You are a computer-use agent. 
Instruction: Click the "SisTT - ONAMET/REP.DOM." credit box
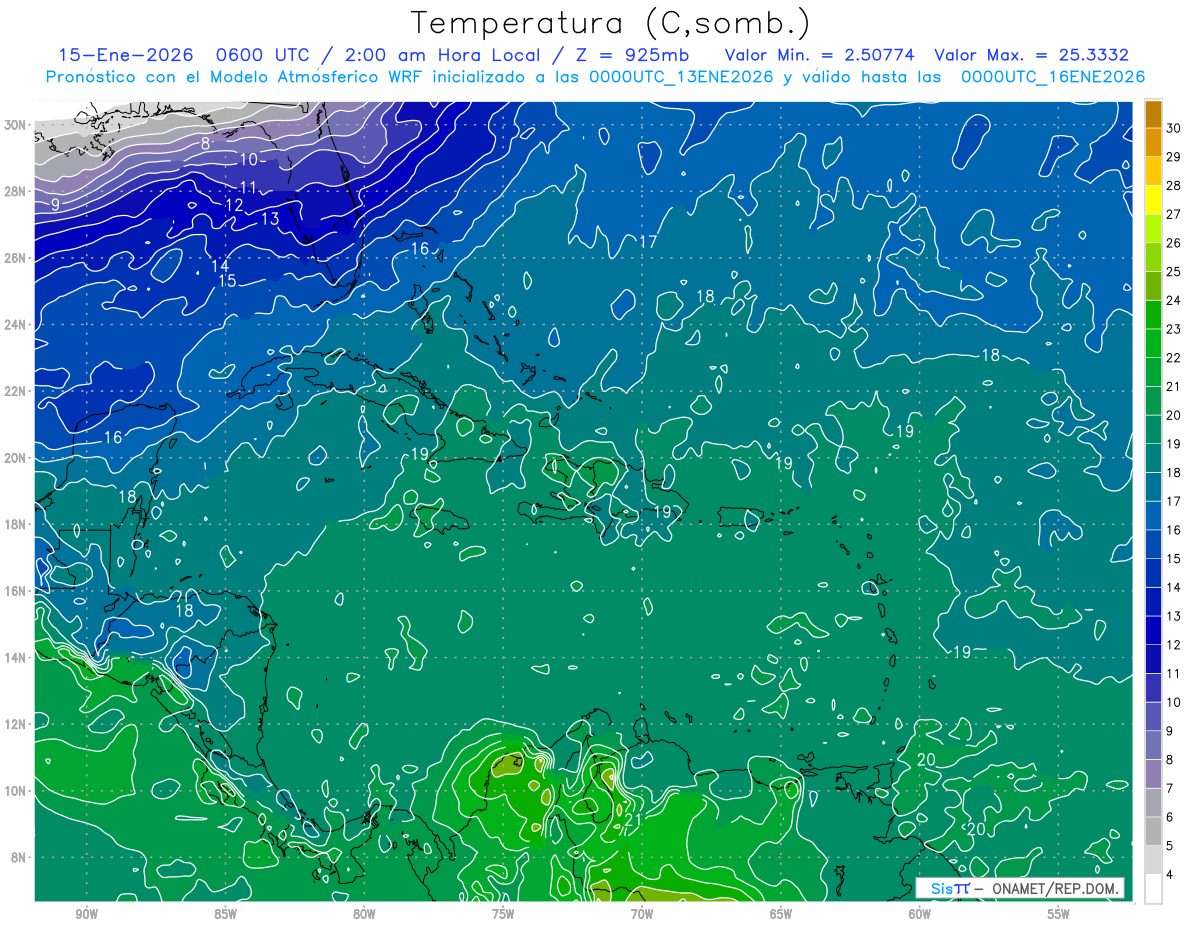(1020, 888)
